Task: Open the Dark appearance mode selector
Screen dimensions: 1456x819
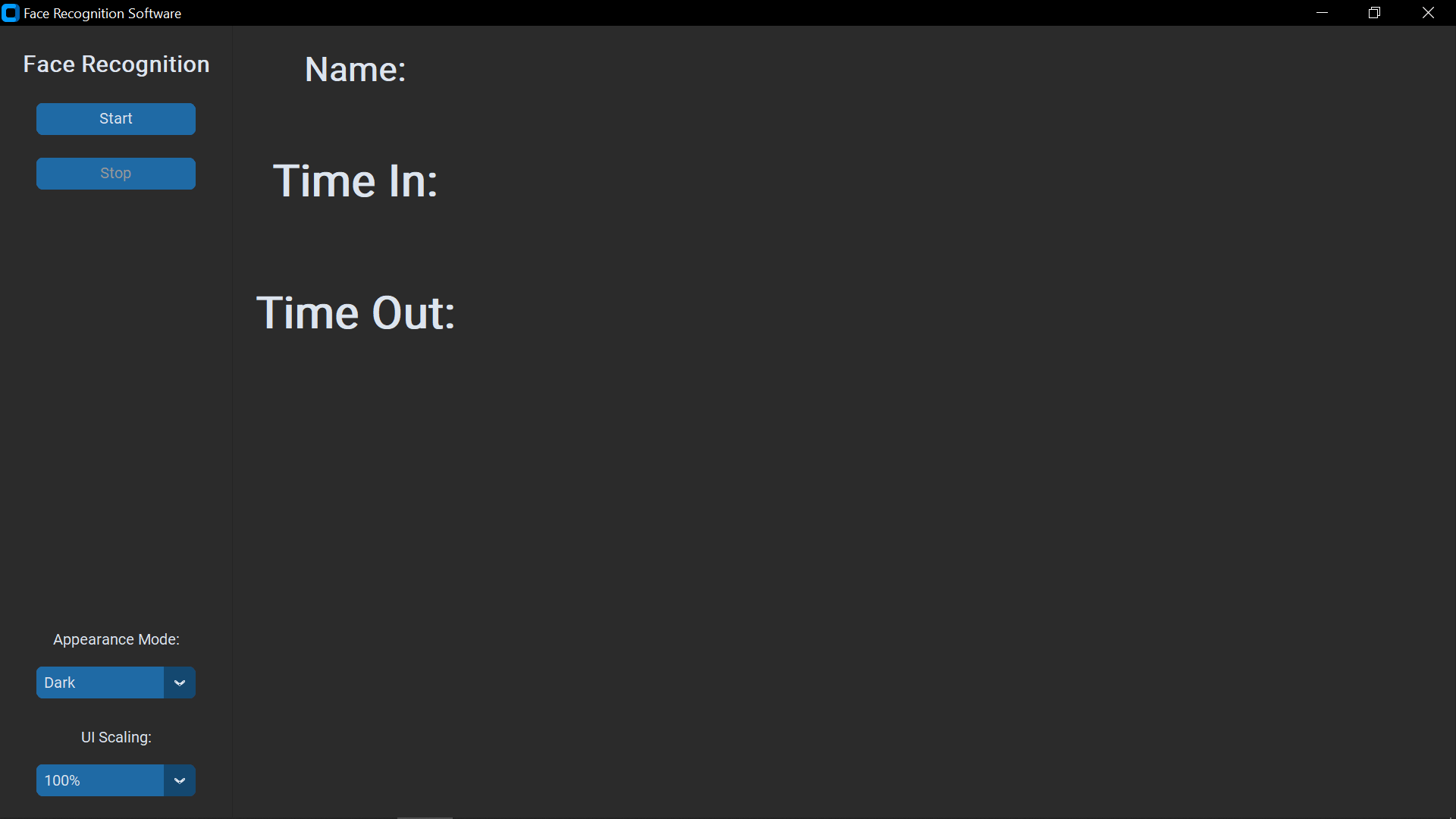Action: pyautogui.click(x=99, y=682)
